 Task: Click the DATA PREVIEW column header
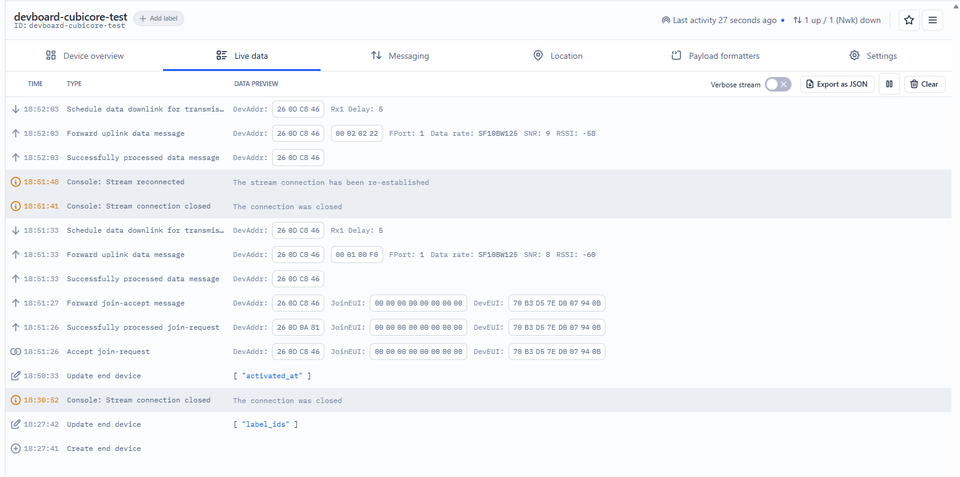coord(256,84)
